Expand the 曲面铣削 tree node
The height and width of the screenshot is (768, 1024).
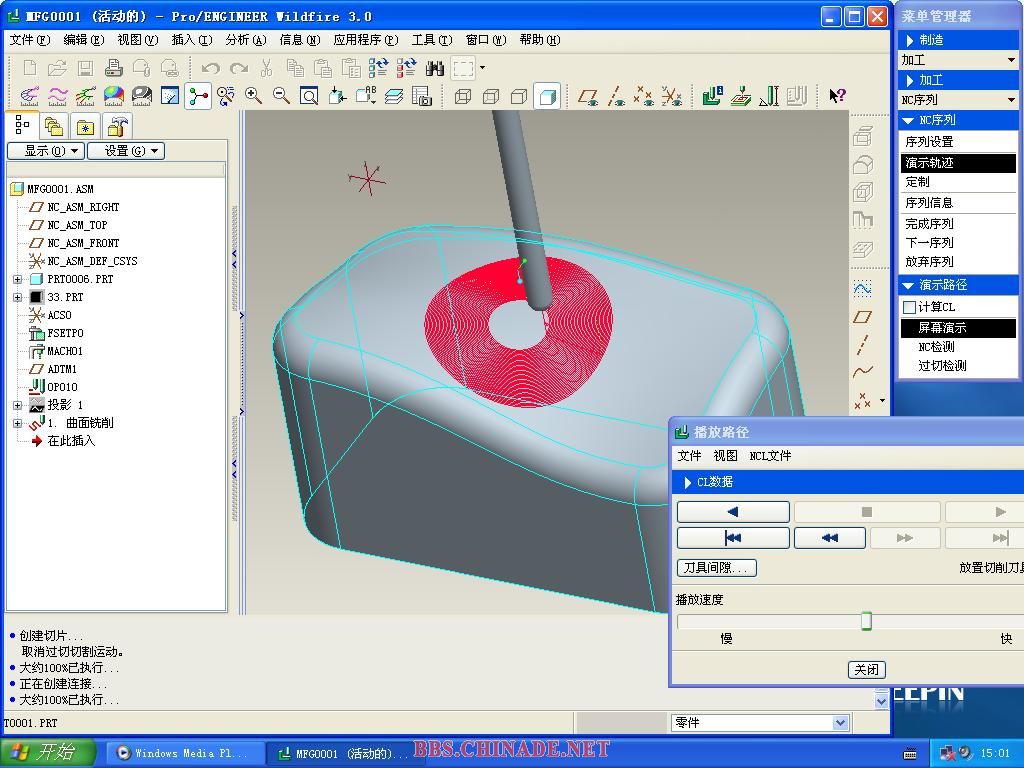point(18,423)
